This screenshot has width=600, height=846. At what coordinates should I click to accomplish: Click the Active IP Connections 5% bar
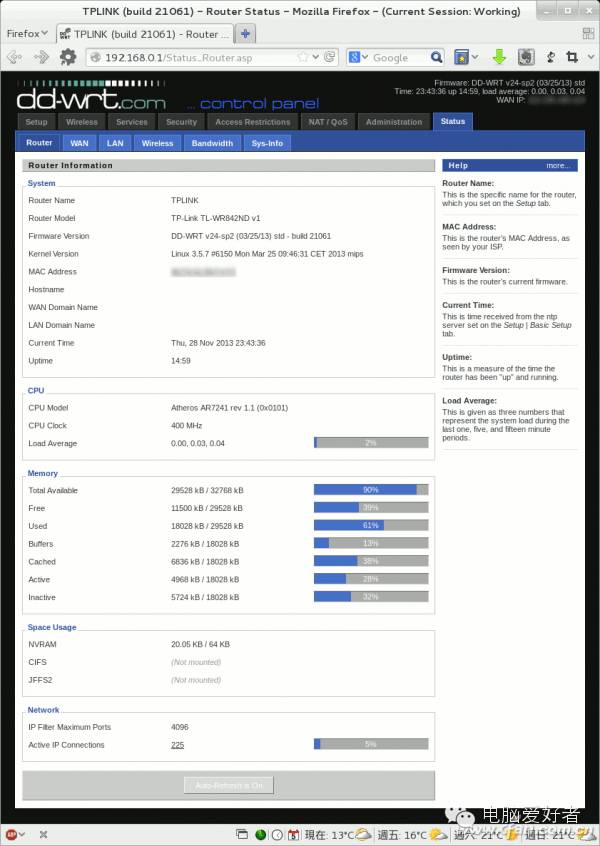point(371,744)
